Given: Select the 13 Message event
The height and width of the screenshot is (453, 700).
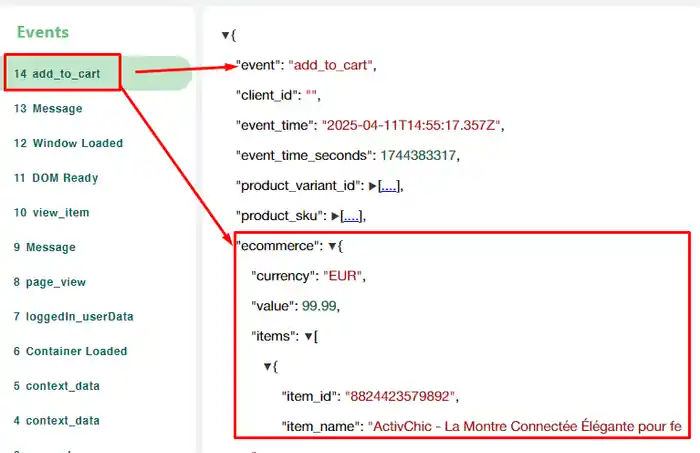Looking at the screenshot, I should click(x=48, y=108).
